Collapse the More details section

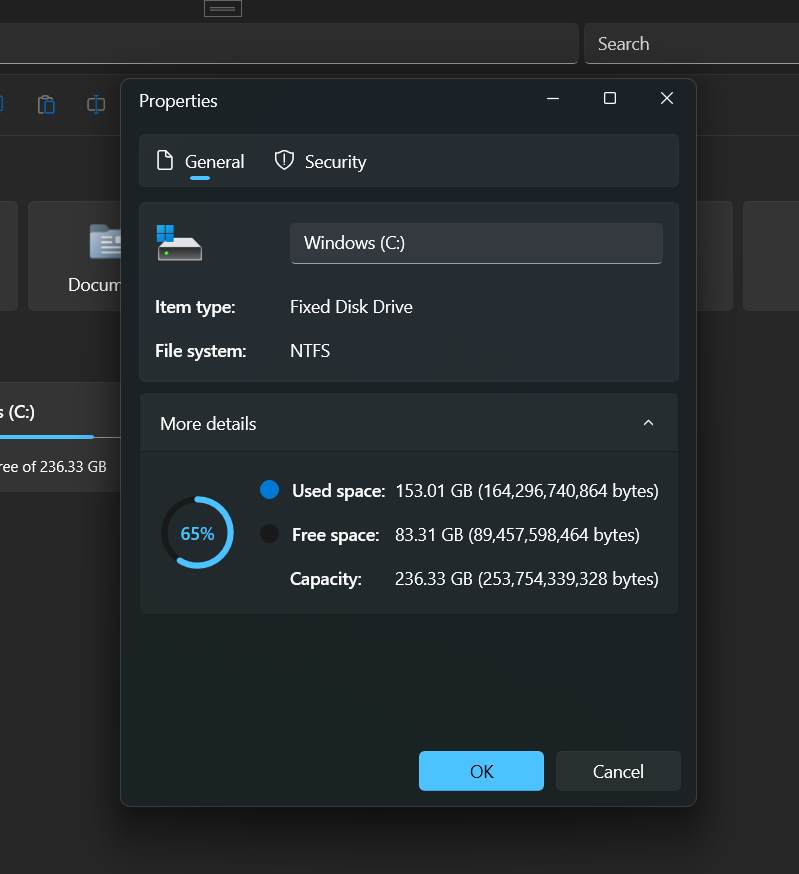648,423
